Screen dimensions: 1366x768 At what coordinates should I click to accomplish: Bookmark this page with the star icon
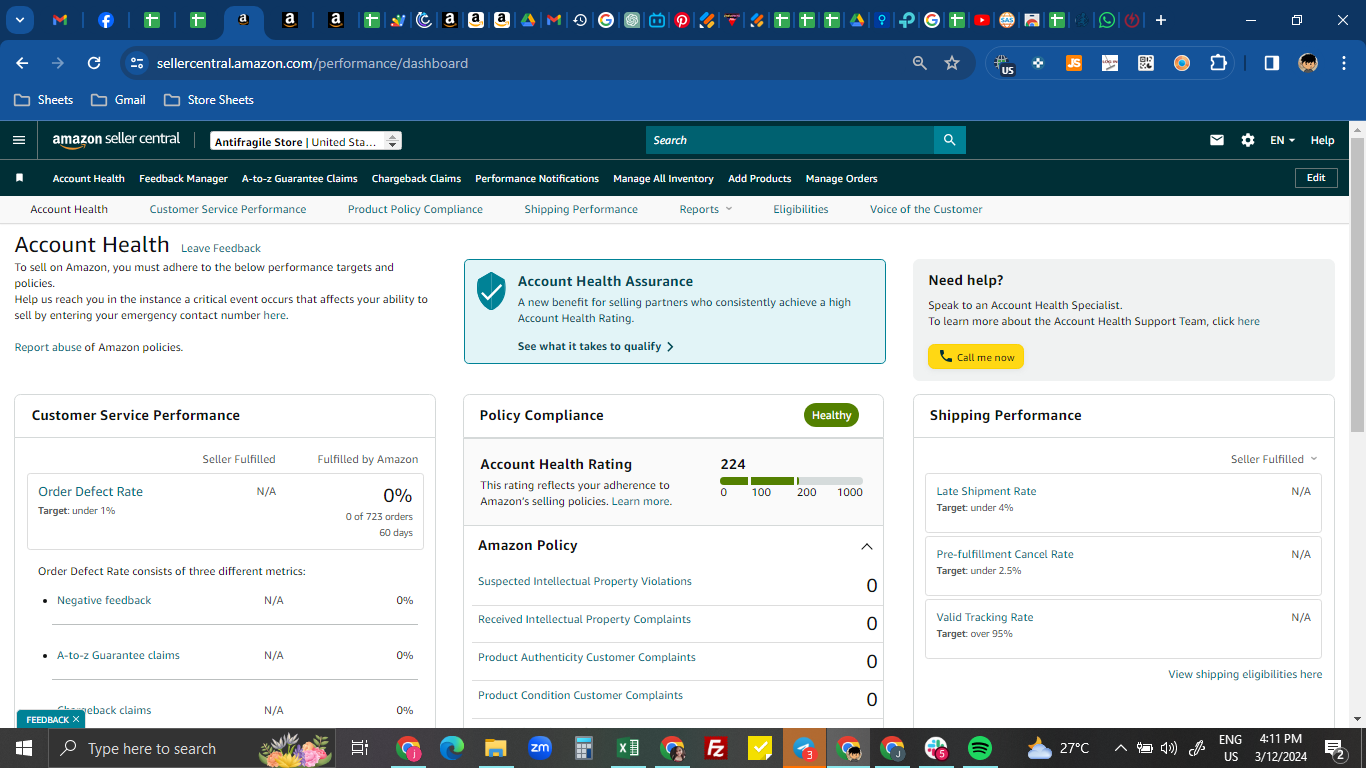pos(952,63)
